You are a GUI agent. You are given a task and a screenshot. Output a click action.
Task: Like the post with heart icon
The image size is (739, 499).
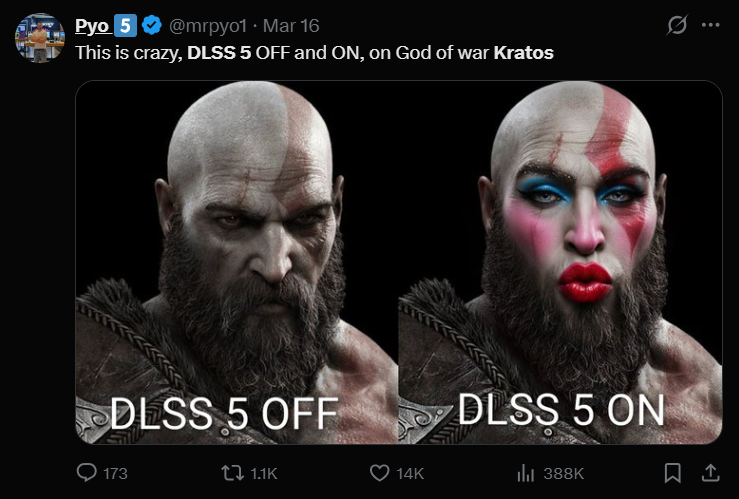point(379,473)
